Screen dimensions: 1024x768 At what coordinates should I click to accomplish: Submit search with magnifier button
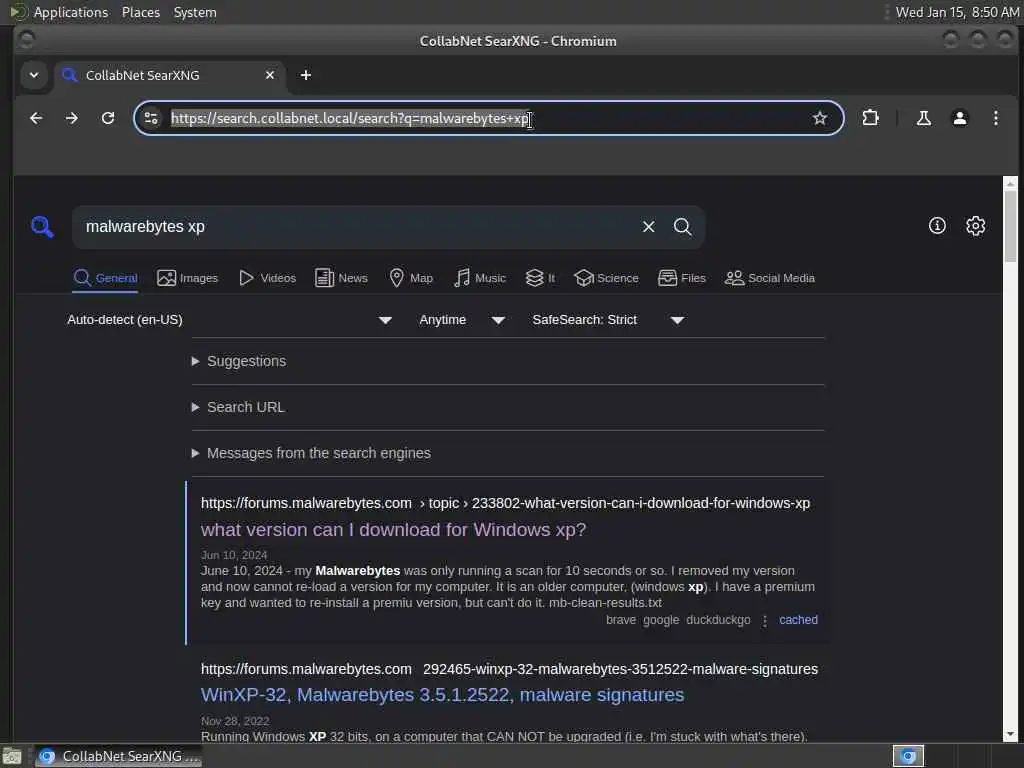682,227
